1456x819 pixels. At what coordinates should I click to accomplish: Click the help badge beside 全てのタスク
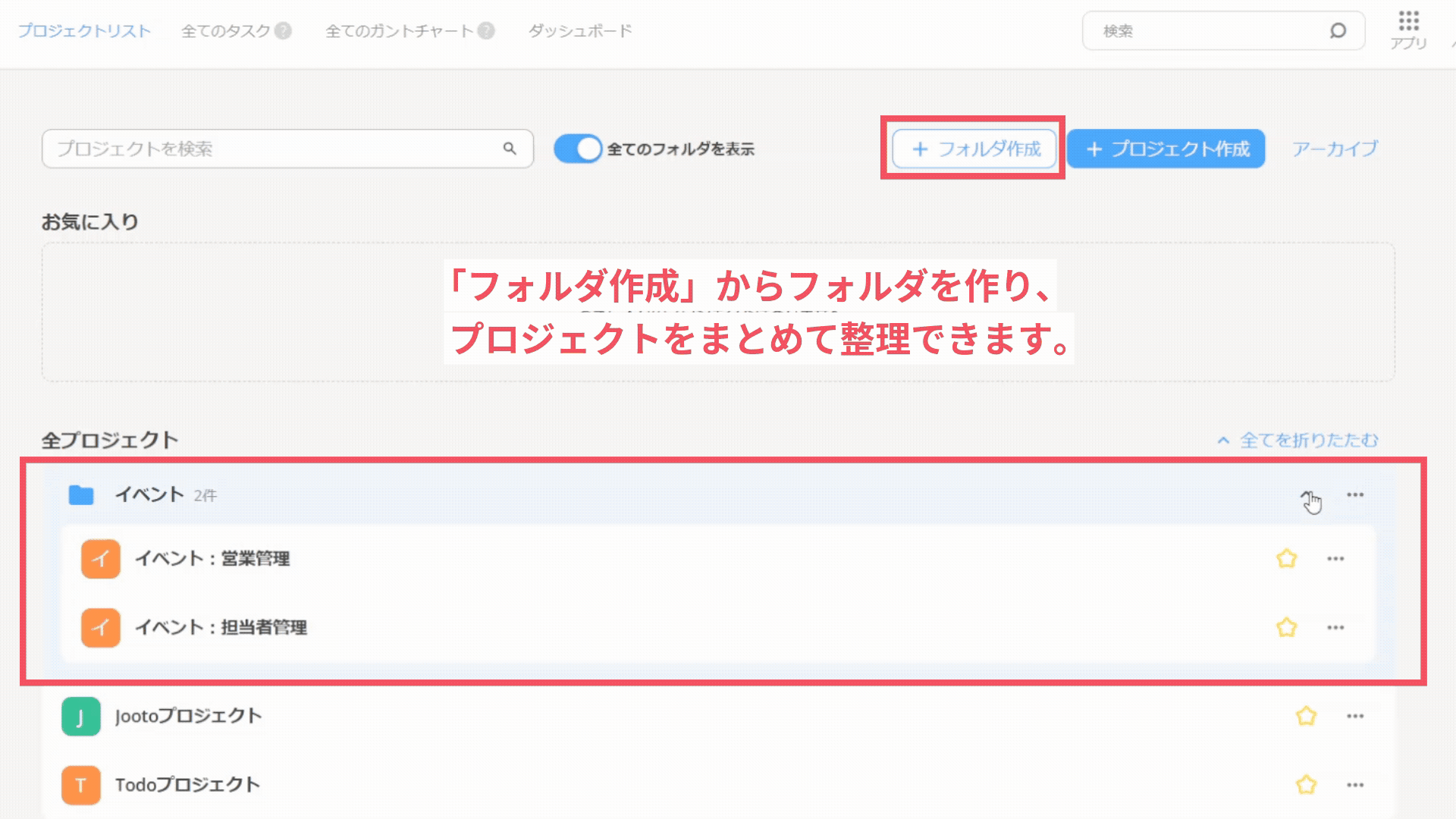click(283, 31)
